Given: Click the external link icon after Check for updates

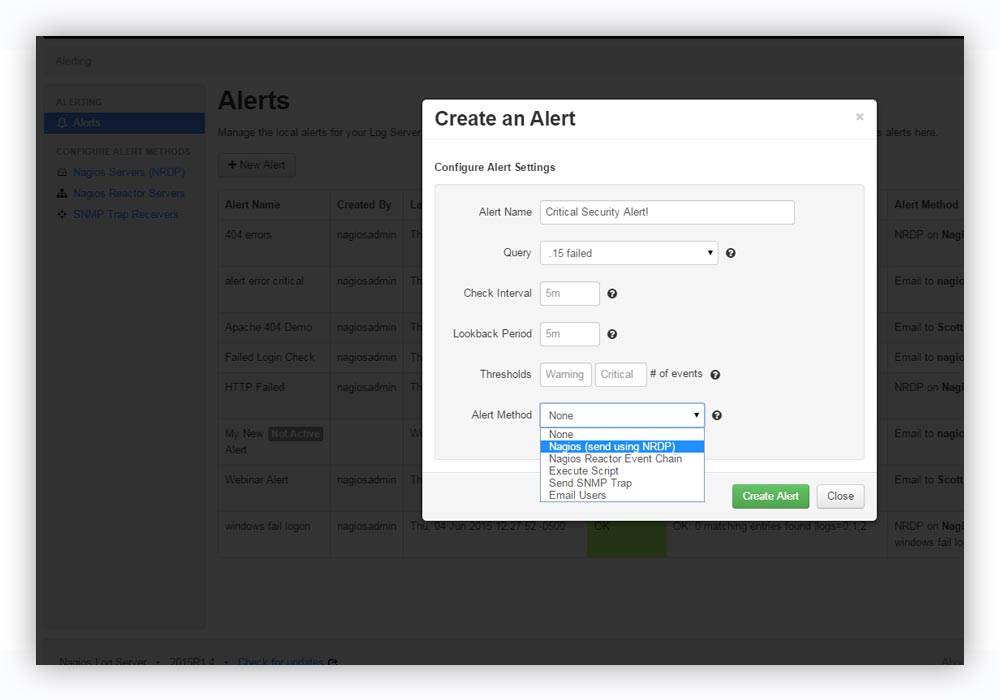Looking at the screenshot, I should click(x=332, y=662).
